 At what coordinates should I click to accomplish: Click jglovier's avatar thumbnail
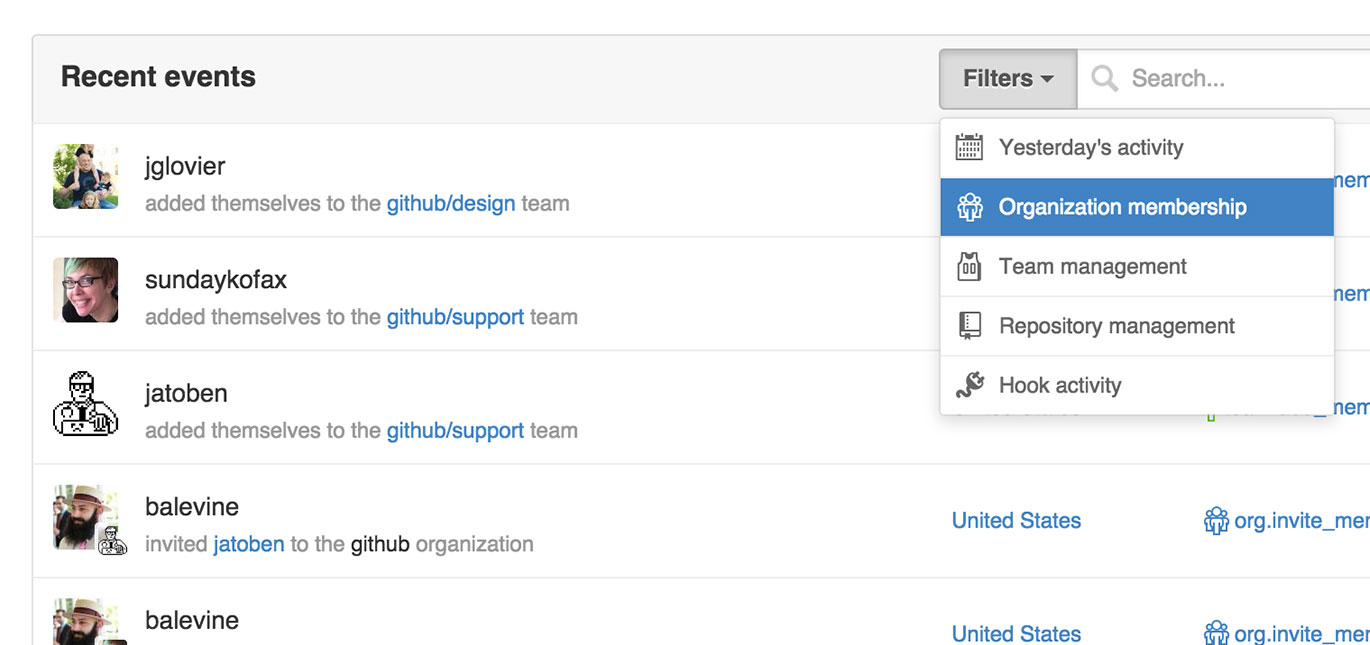click(86, 176)
